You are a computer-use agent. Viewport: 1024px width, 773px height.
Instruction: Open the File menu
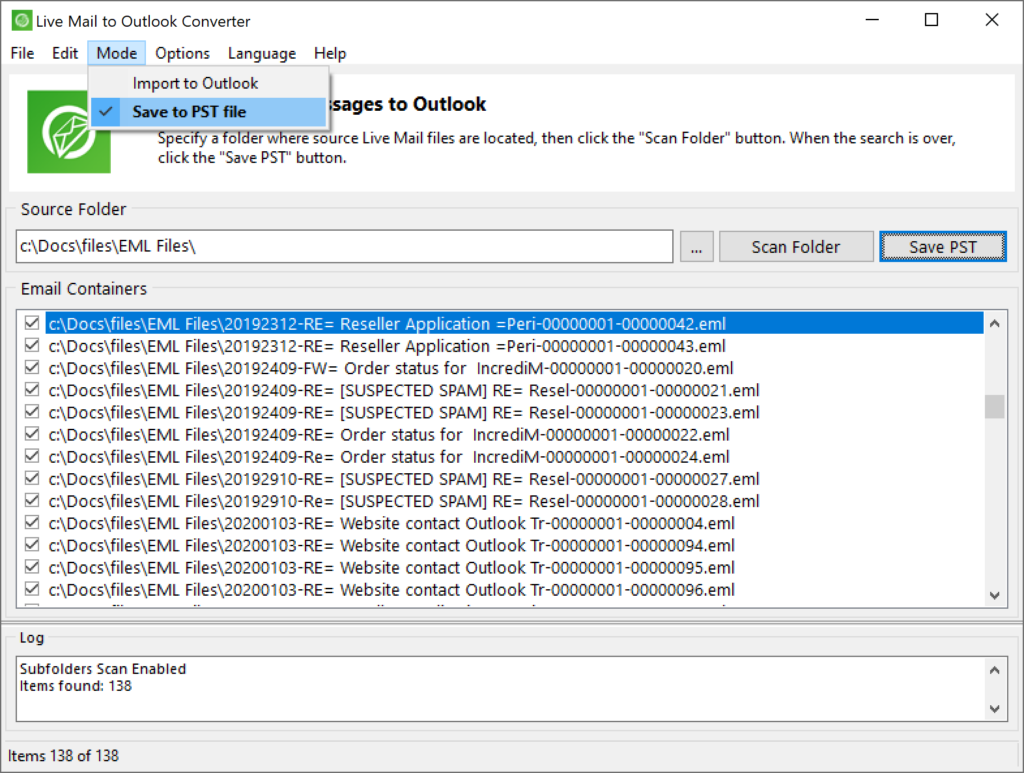21,53
